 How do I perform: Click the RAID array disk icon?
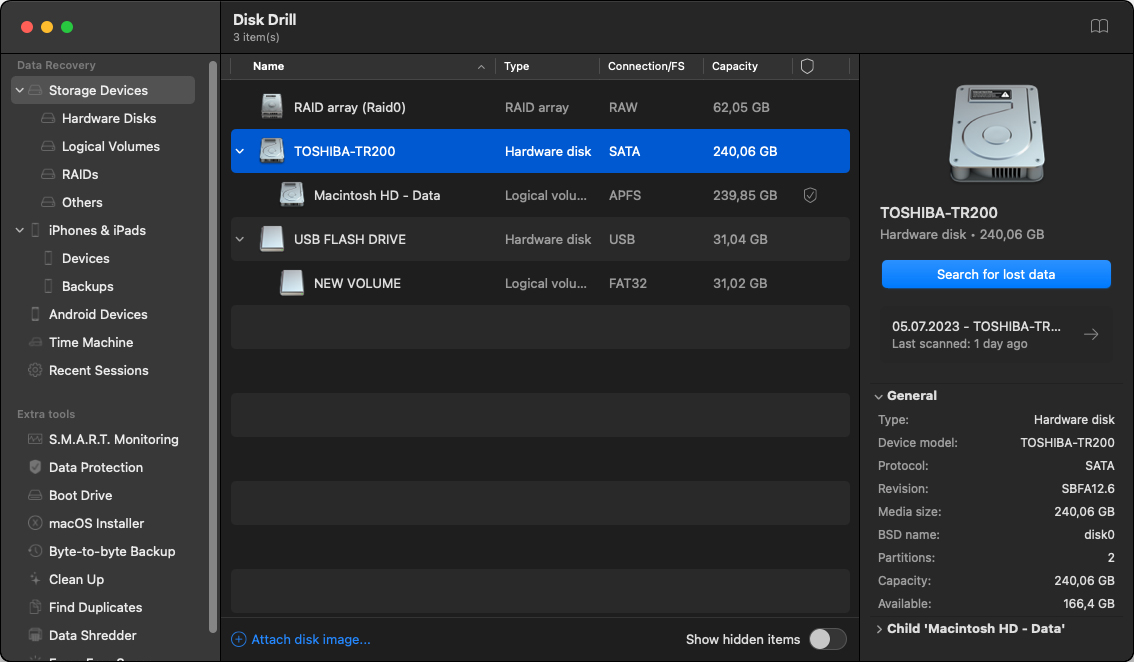272,107
